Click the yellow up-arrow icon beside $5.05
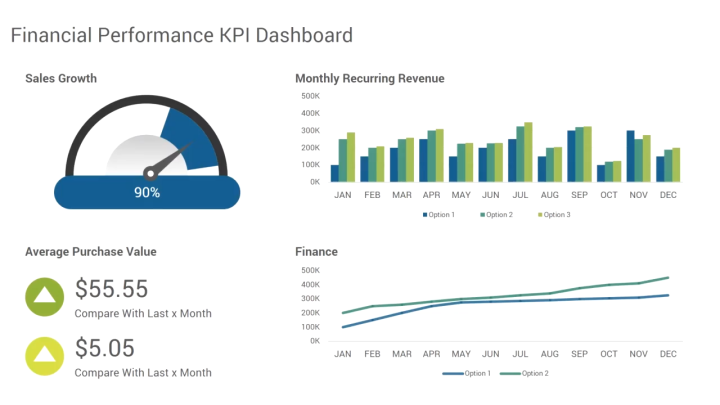Screen dimensions: 720x405 pyautogui.click(x=45, y=356)
